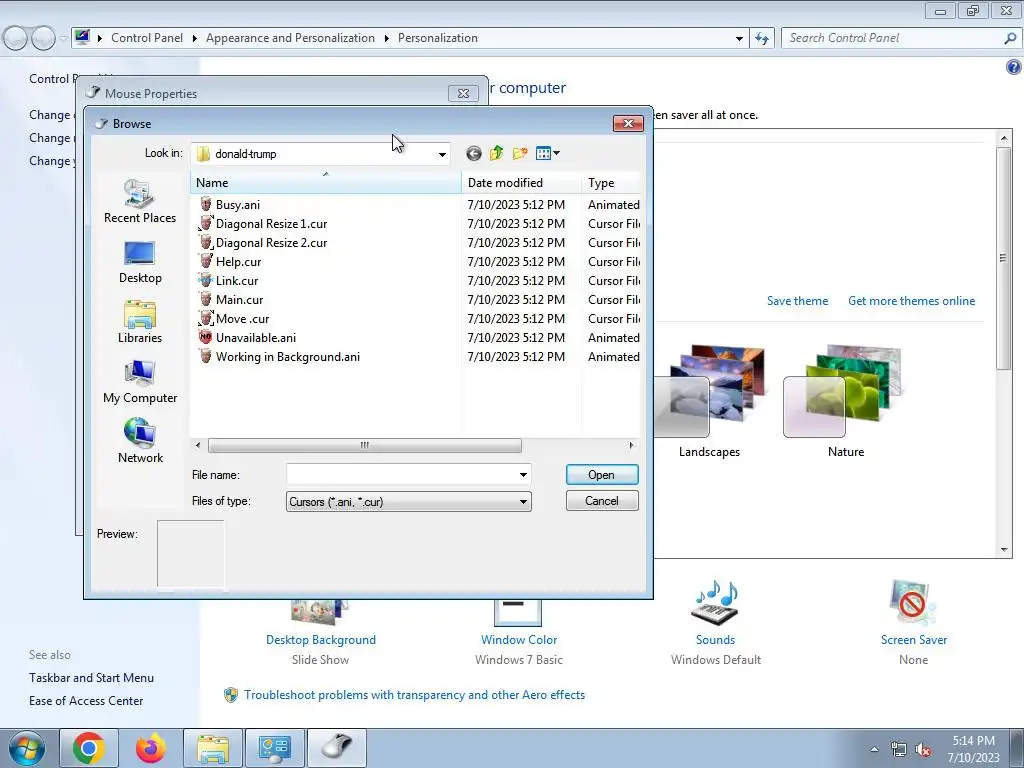
Task: Click the Cancel button in Browse dialog
Action: point(601,501)
